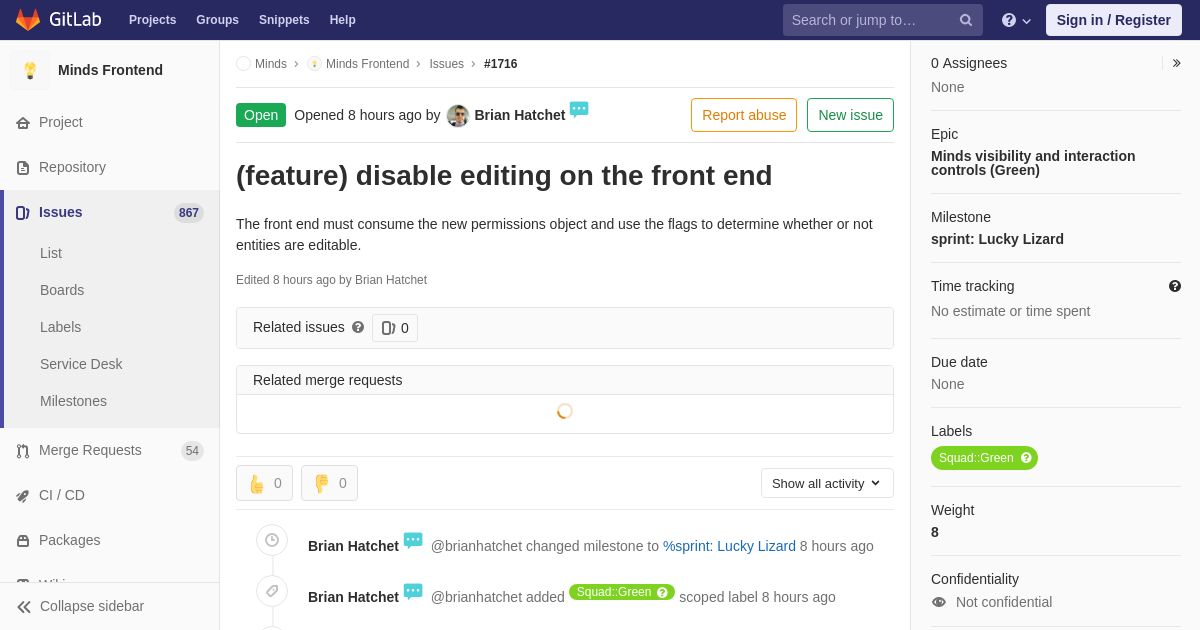Click speech bubble beside label activity author
The width and height of the screenshot is (1200, 630).
click(x=413, y=592)
